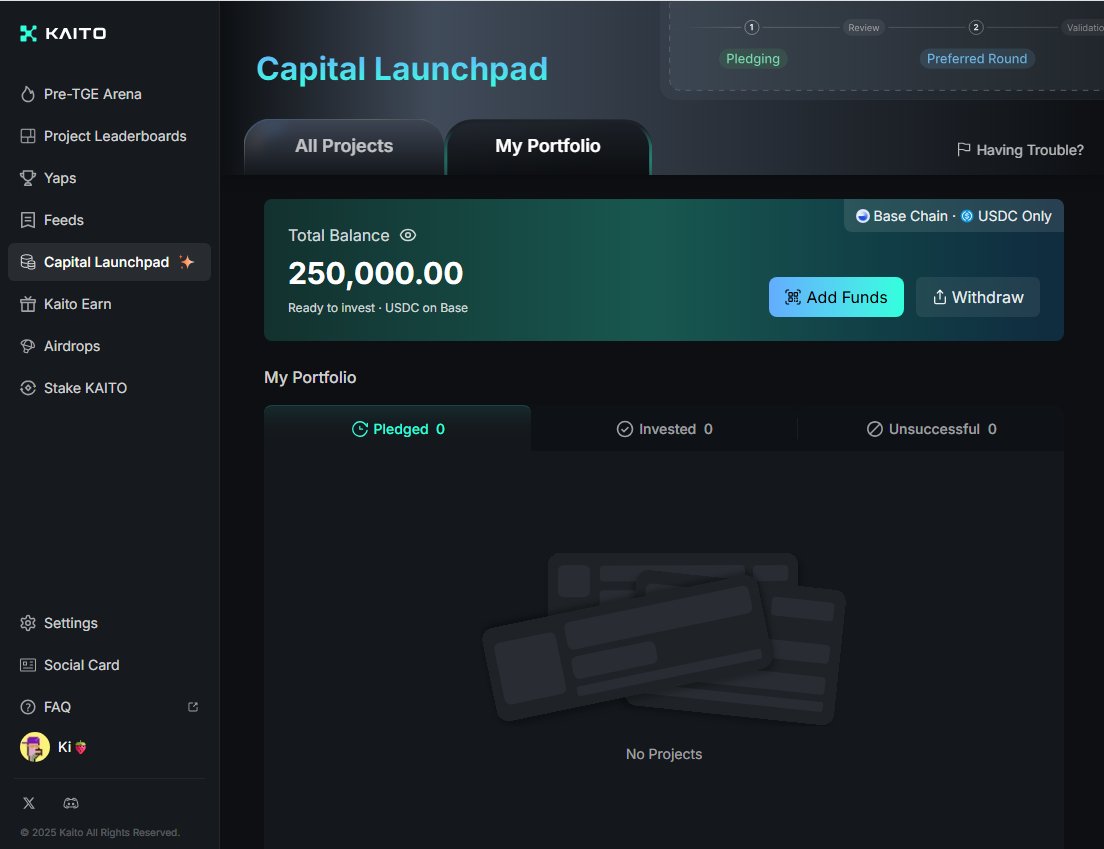
Task: Click the Invested checkmark circle icon
Action: click(625, 429)
